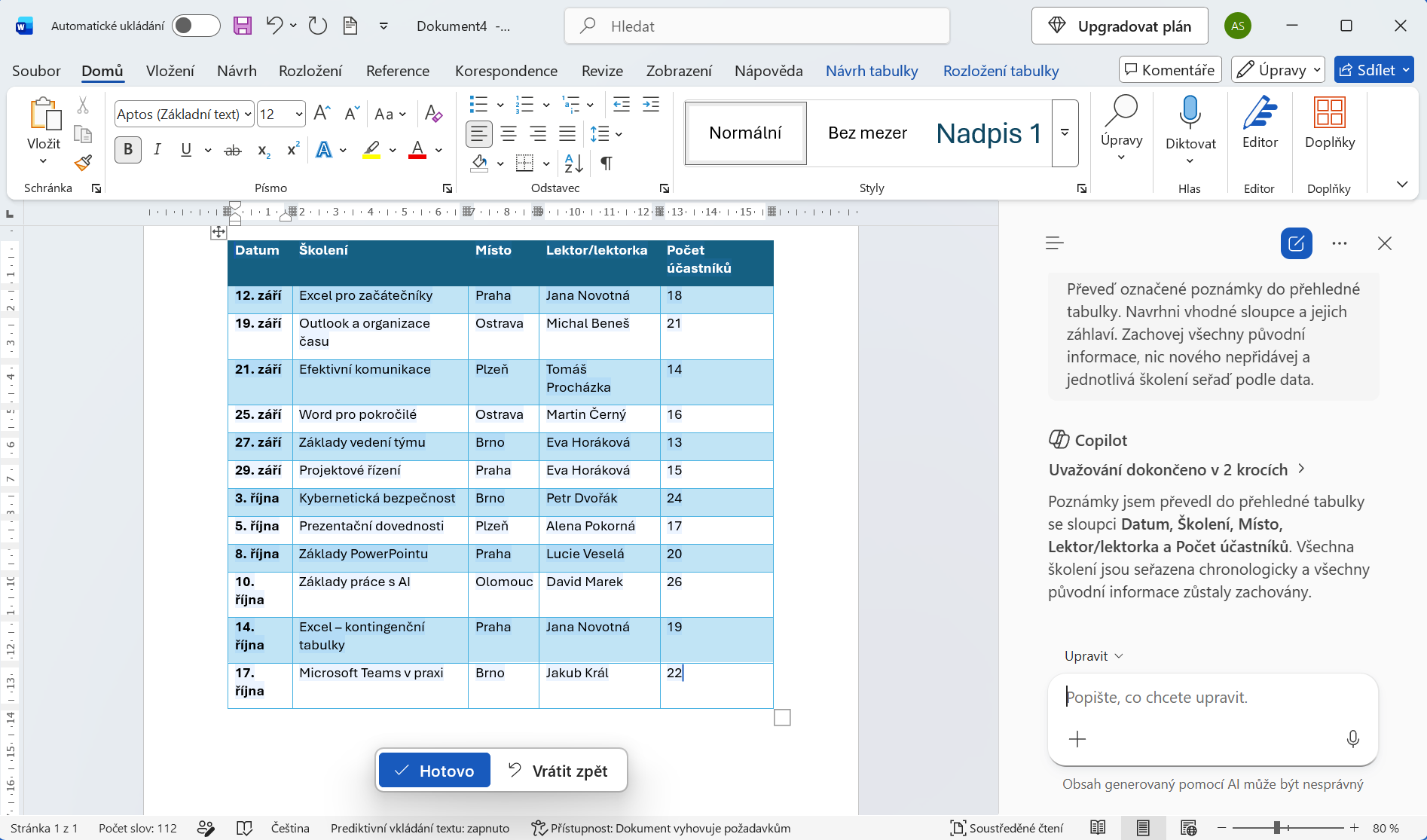Click Vrátit zpět button

558,770
